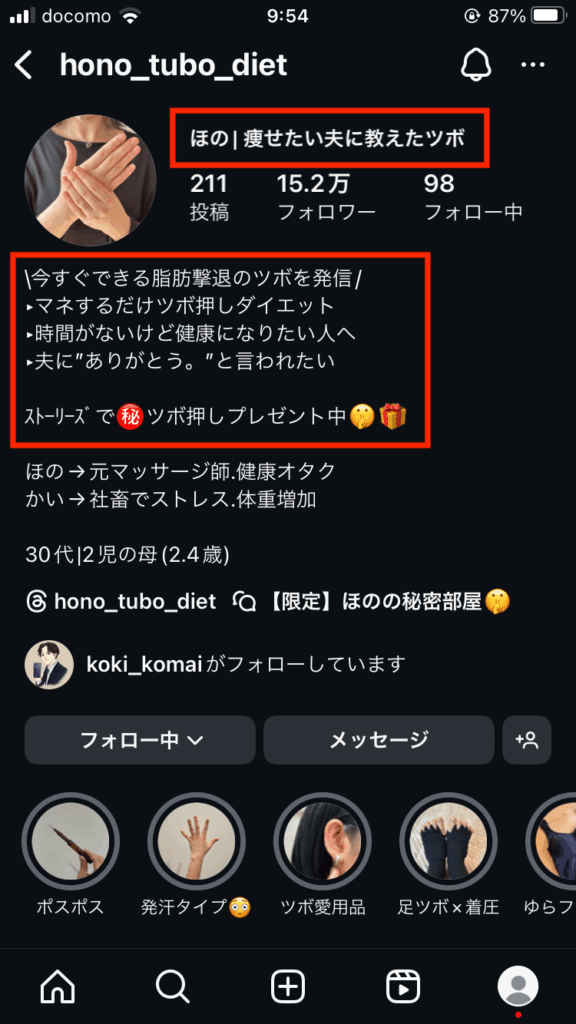Viewport: 576px width, 1024px height.
Task: Open the Reels tab icon
Action: 403,985
